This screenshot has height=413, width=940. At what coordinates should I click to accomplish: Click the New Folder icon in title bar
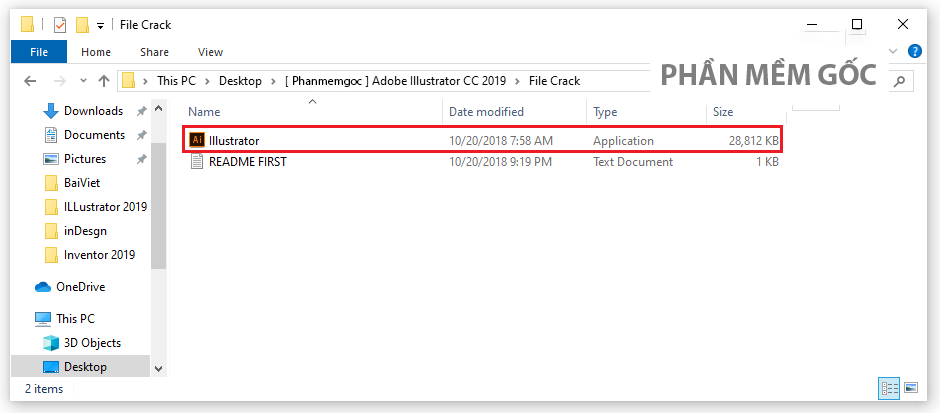coord(82,25)
